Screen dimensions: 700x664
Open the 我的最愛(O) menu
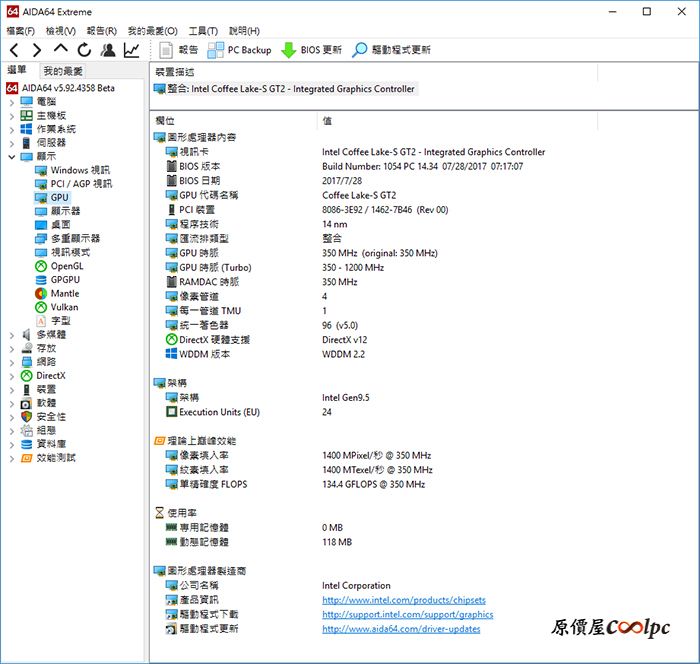(153, 31)
